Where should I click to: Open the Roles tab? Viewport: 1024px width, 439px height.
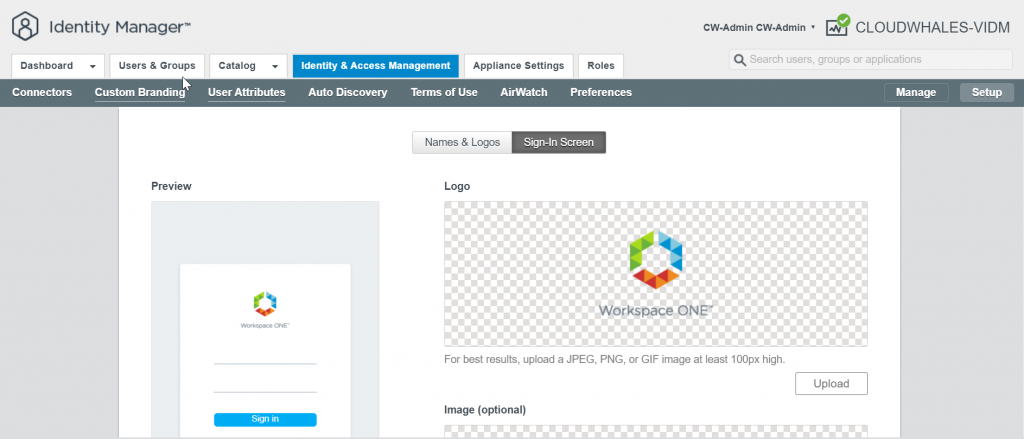[x=601, y=65]
